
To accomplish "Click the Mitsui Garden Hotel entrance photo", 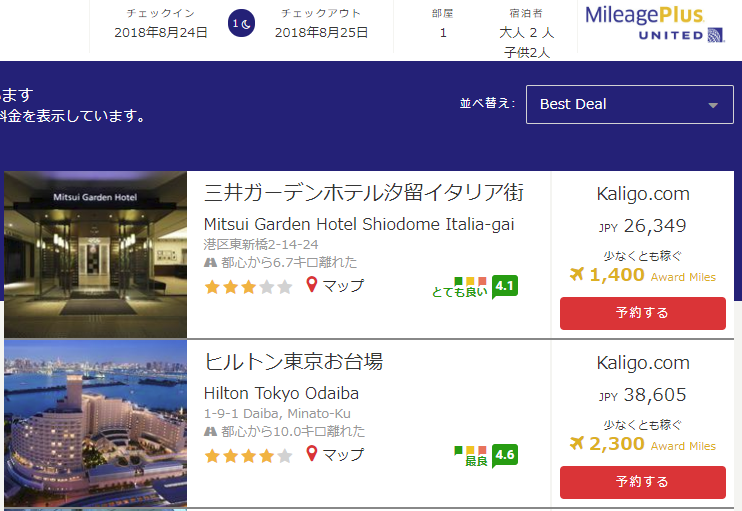I will (x=95, y=254).
